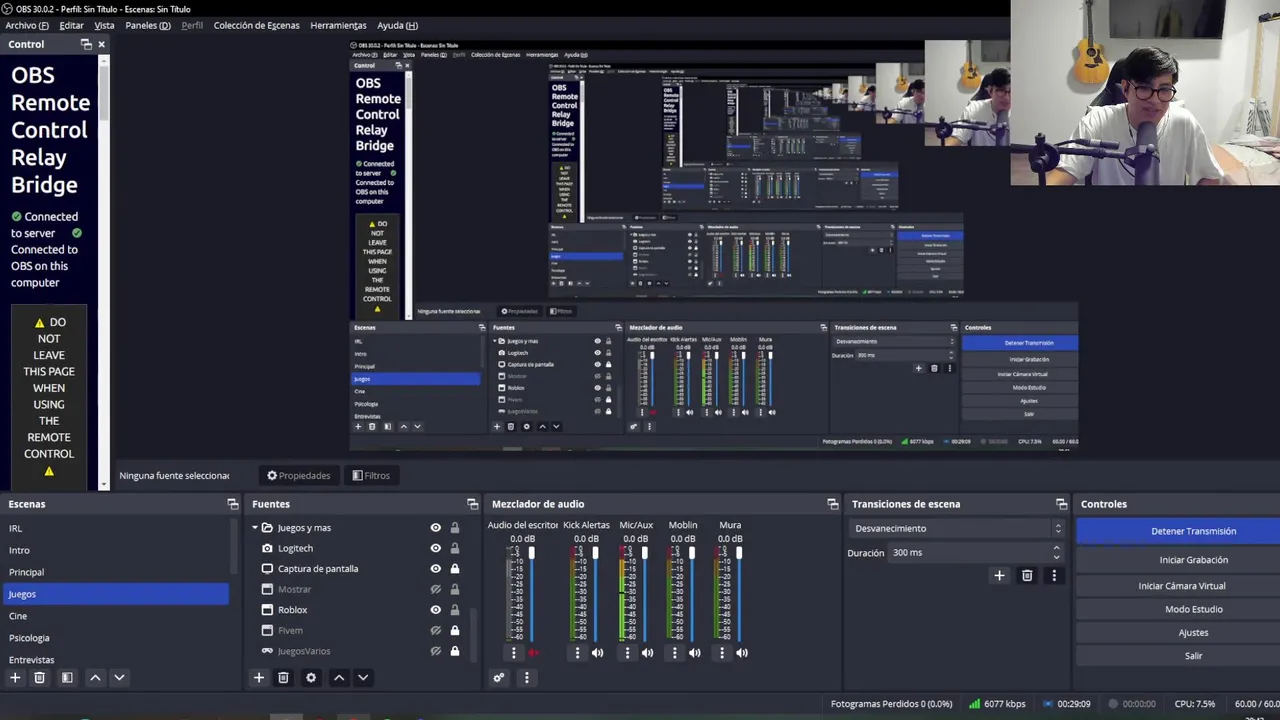Show the Mostrar source

(435, 590)
